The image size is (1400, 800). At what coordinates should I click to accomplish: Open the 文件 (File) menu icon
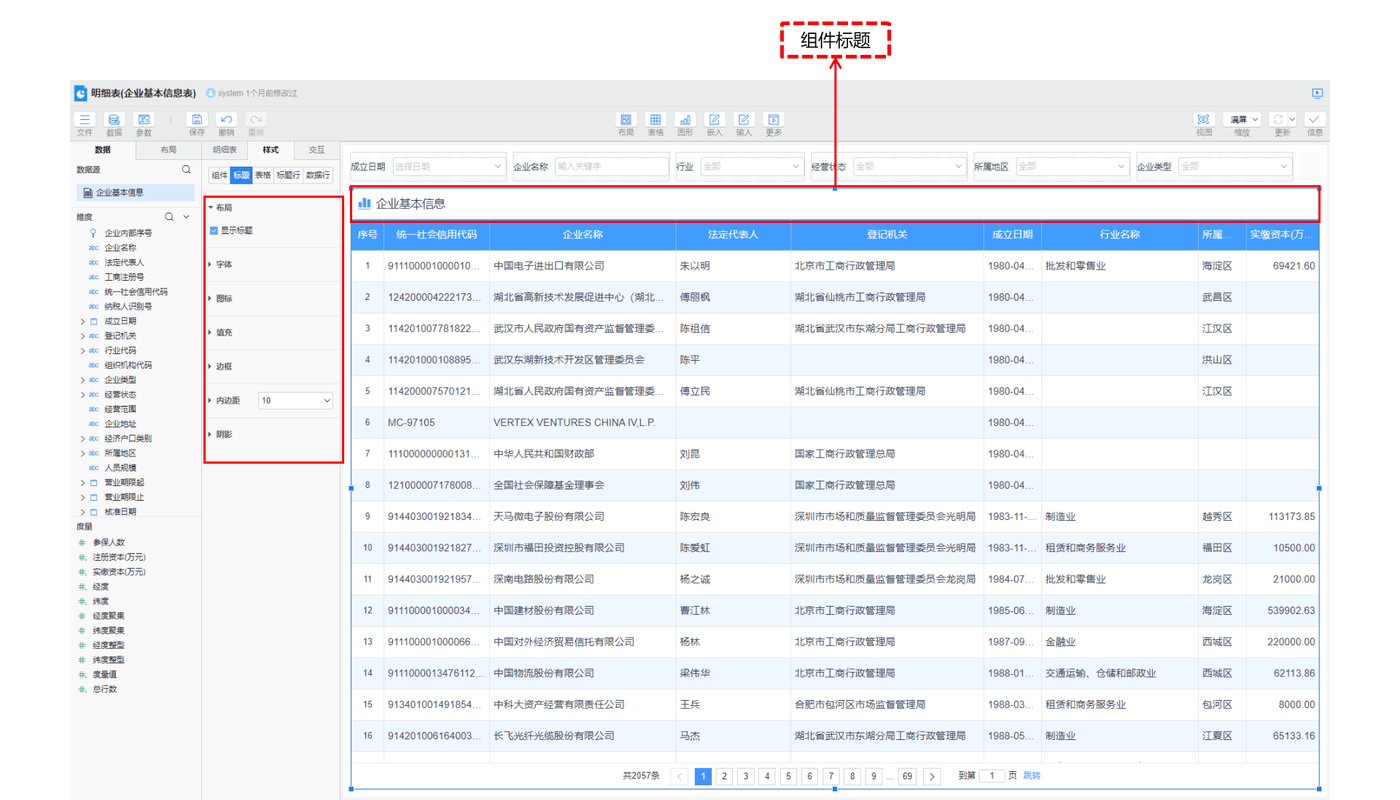85,121
